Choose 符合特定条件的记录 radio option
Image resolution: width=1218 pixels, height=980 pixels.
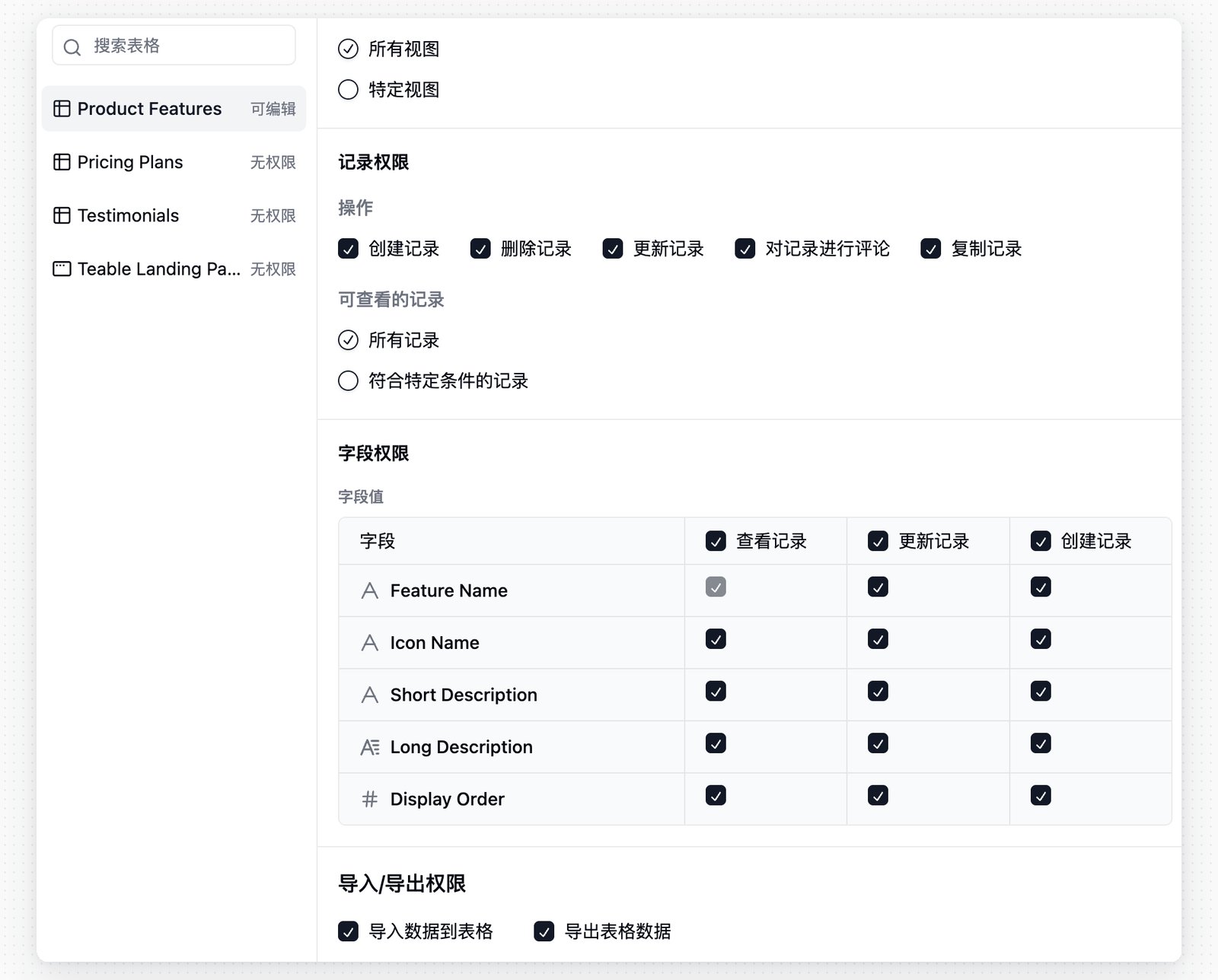[348, 380]
